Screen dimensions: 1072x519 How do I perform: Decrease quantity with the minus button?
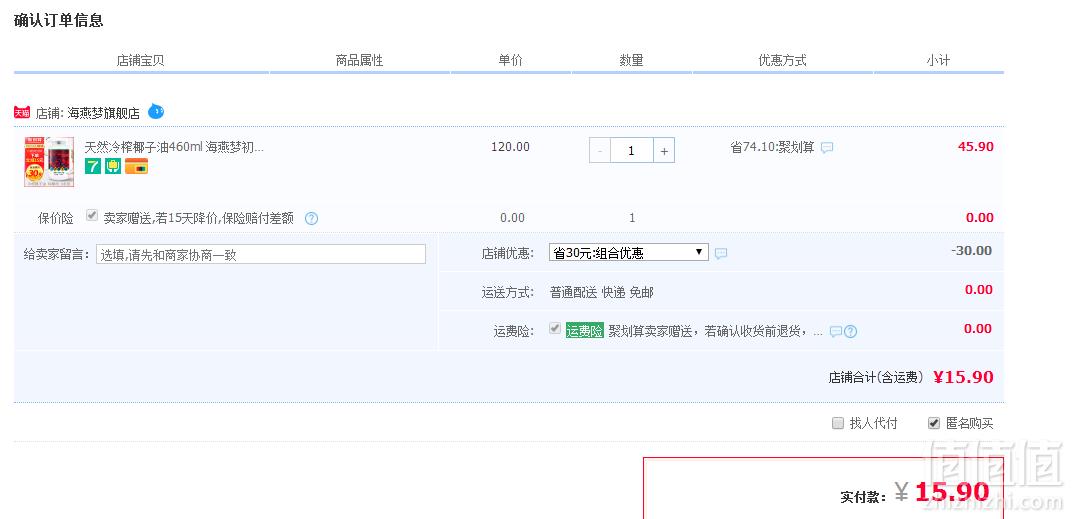tap(600, 150)
